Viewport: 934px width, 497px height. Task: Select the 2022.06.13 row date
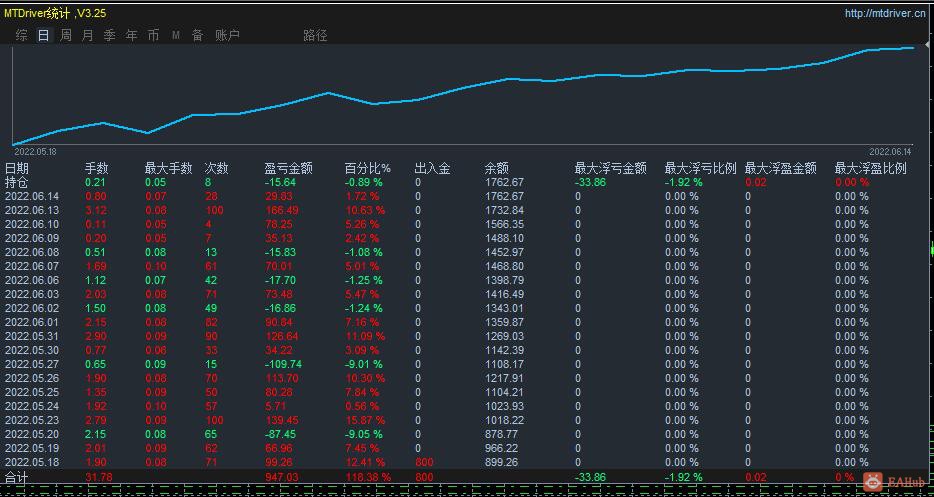click(32, 210)
